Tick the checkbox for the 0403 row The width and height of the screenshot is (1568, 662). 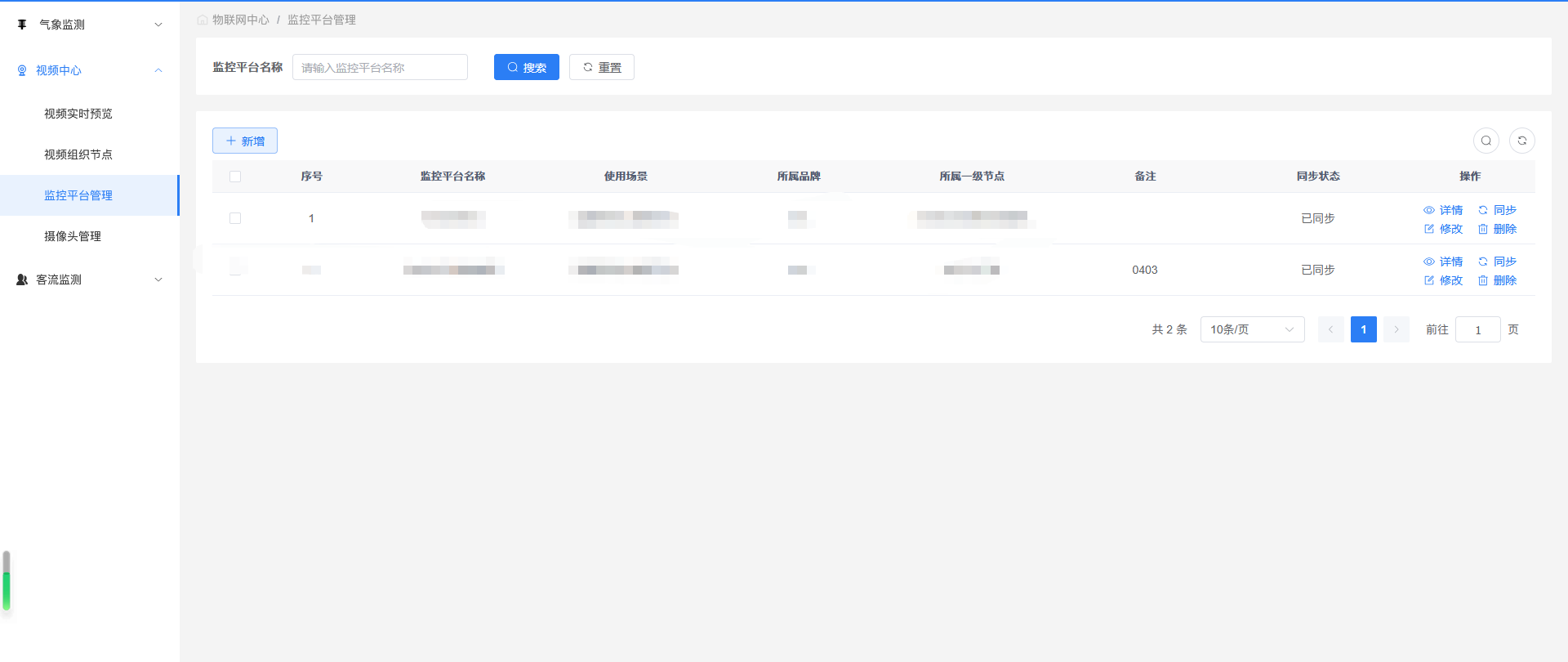(235, 270)
